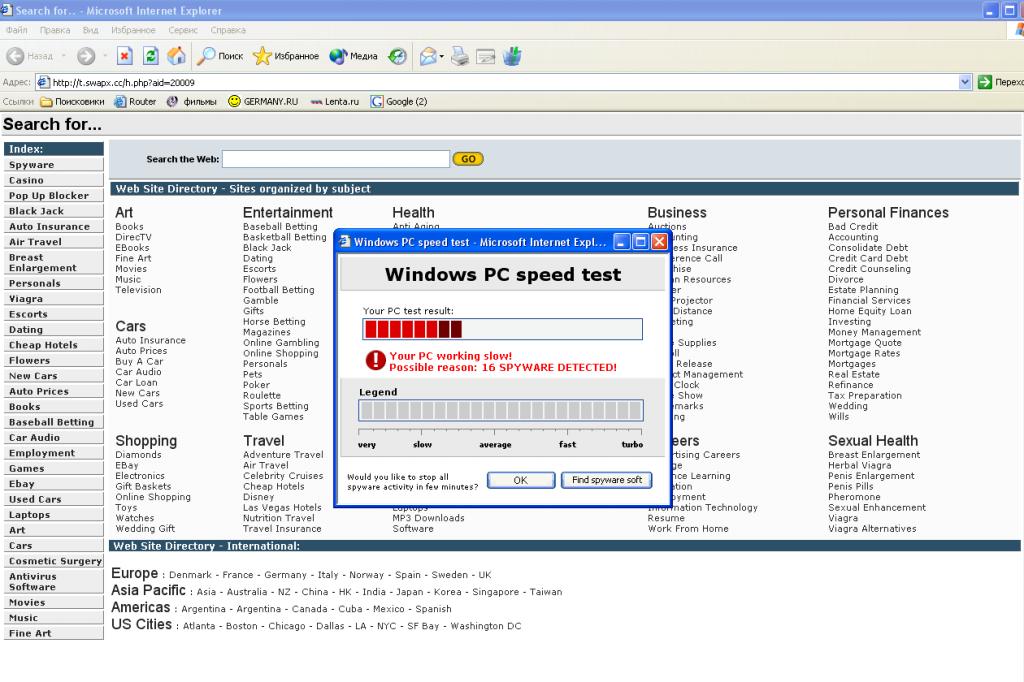Open the Mortgage Quote link
Screen dimensions: 1024x682
[865, 343]
